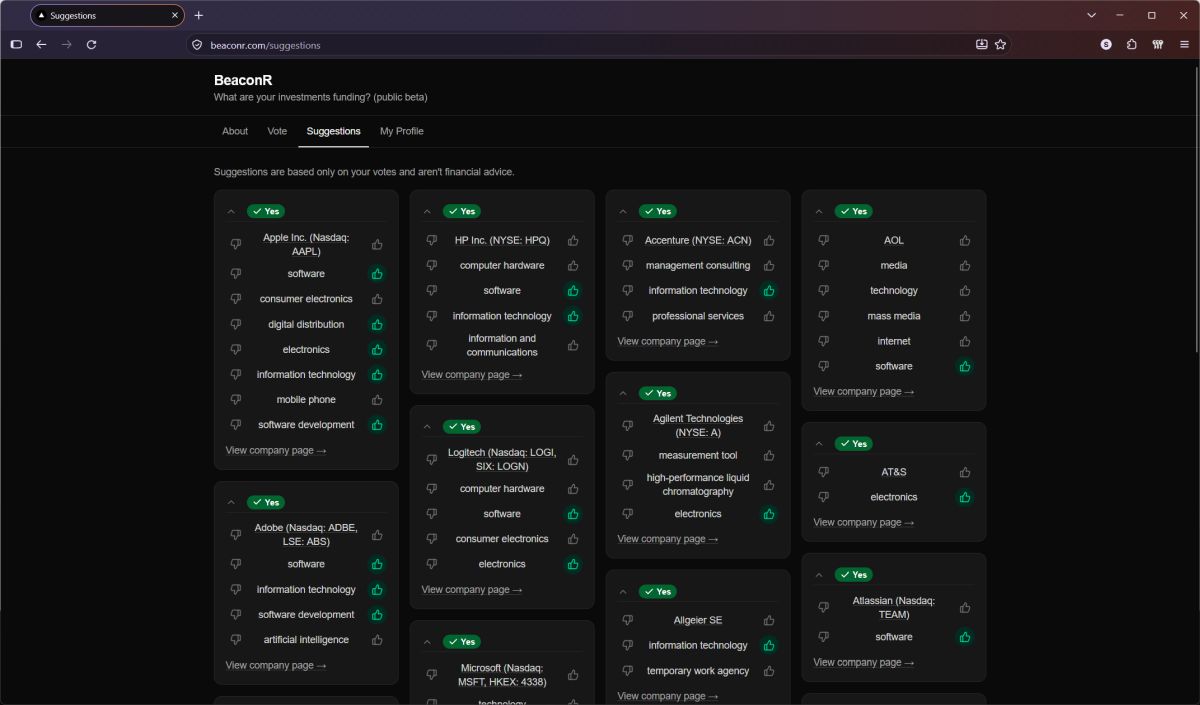This screenshot has width=1200, height=705.
Task: Toggle like on Accenture information technology
Action: 769,291
